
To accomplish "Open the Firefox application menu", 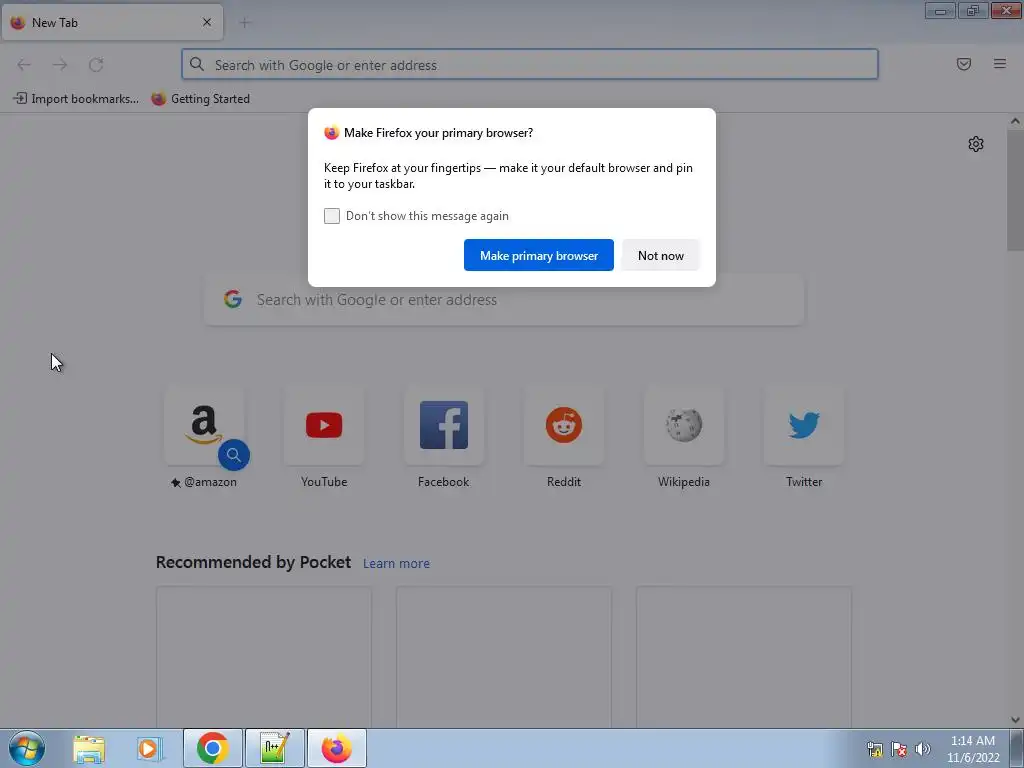I will click(x=999, y=64).
